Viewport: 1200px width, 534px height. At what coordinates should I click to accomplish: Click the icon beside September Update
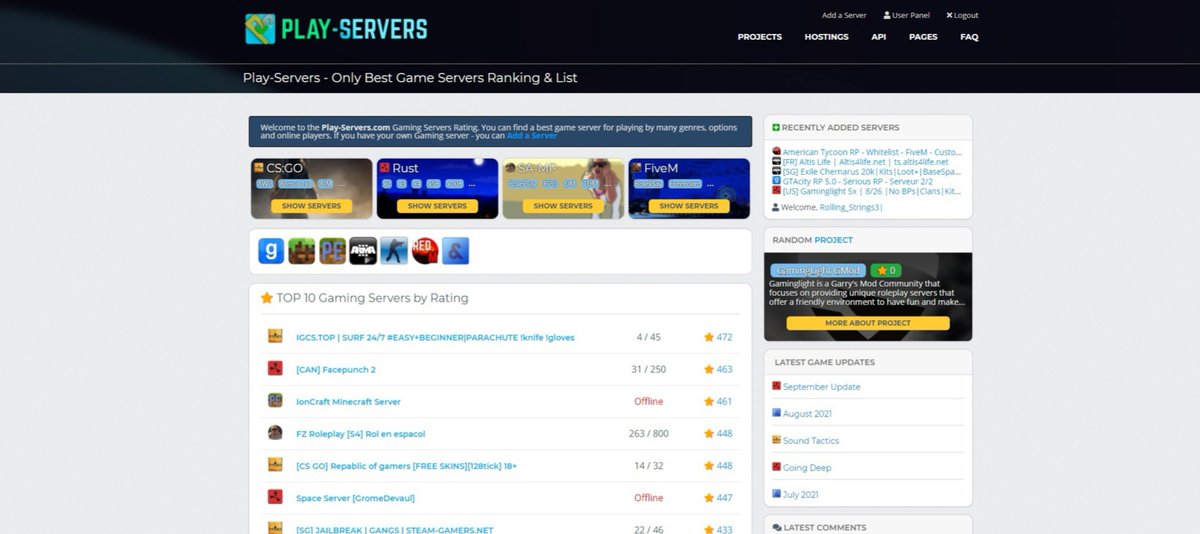tap(776, 386)
